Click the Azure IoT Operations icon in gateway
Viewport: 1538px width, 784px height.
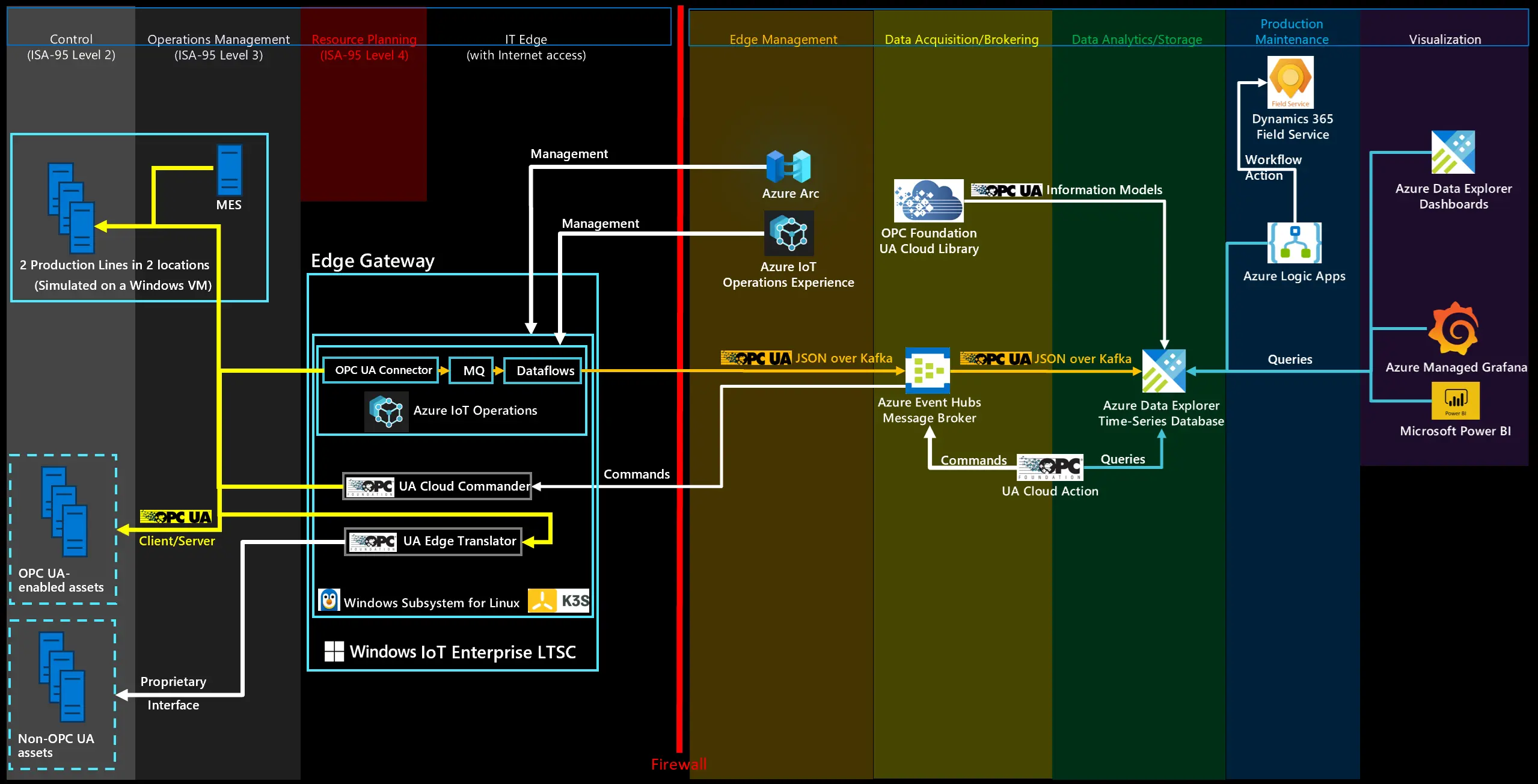[x=387, y=412]
